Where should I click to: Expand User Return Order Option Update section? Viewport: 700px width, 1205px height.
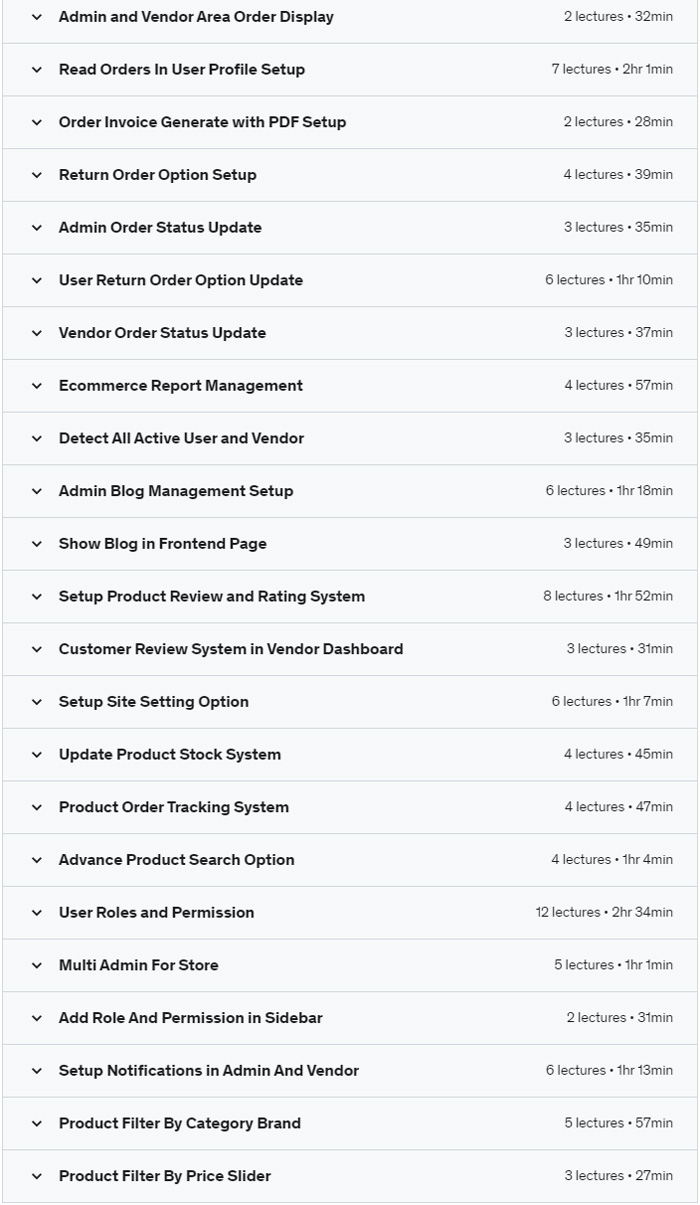[x=180, y=280]
